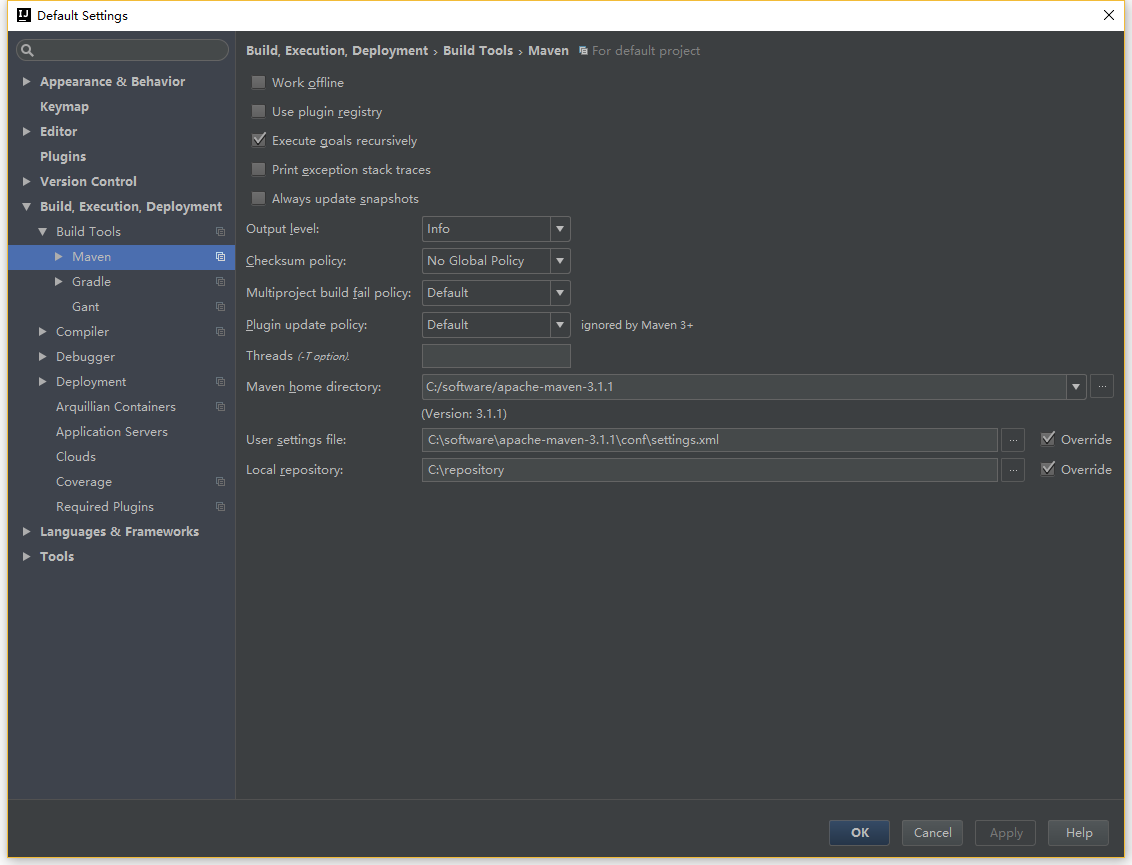Click the project-level icon on Maven row
The width and height of the screenshot is (1132, 865).
220,257
